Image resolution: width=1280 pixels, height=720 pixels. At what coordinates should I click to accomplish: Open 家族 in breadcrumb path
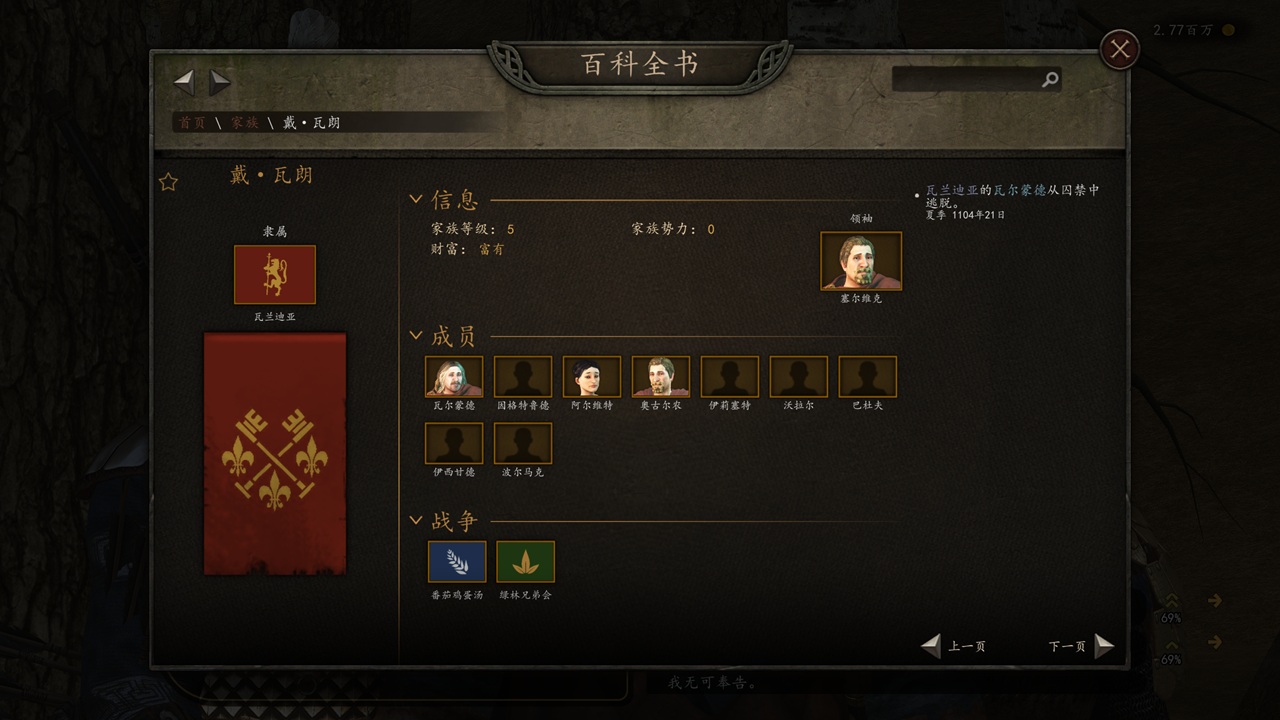click(x=245, y=122)
